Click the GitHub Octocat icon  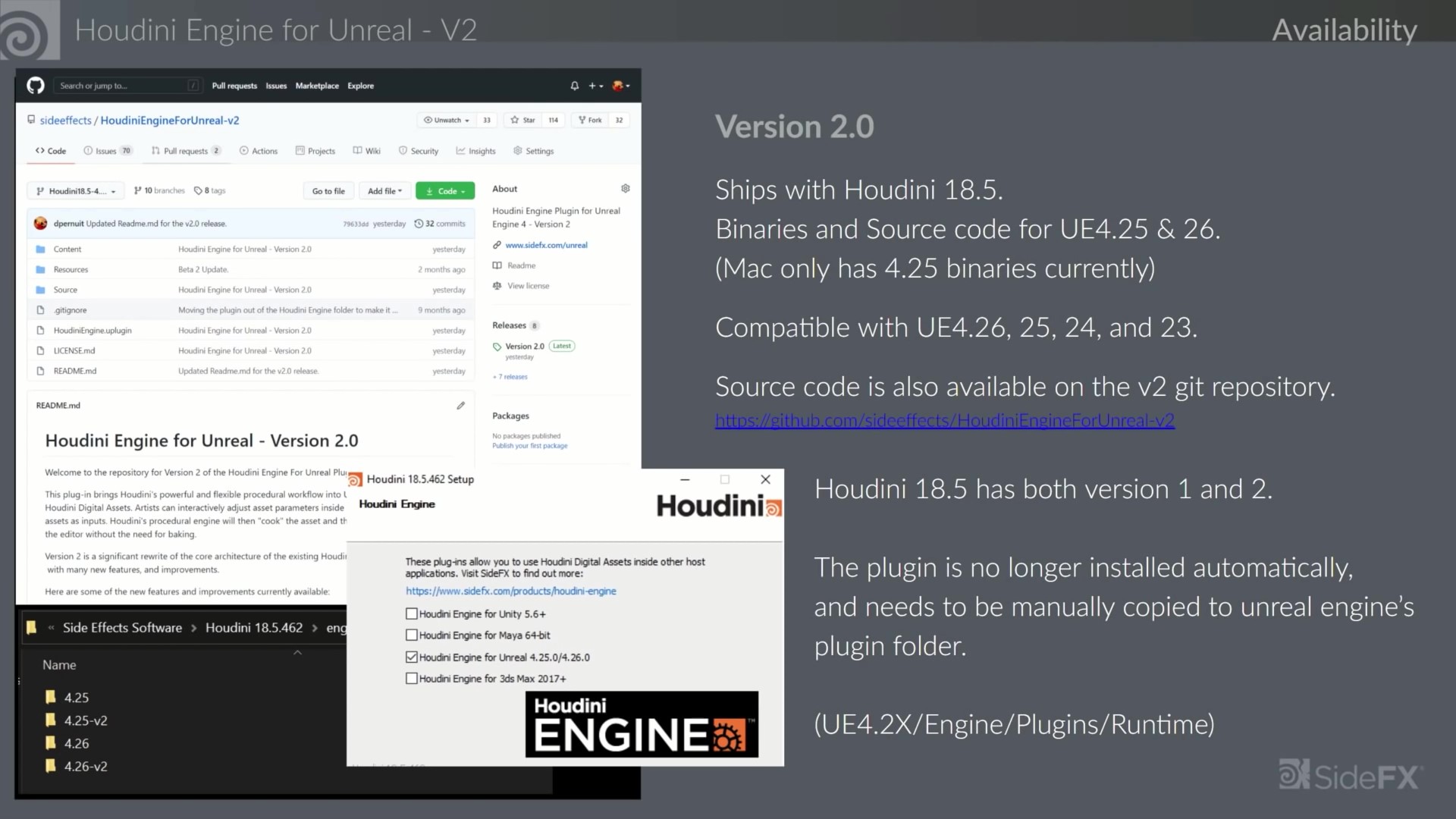pyautogui.click(x=35, y=85)
